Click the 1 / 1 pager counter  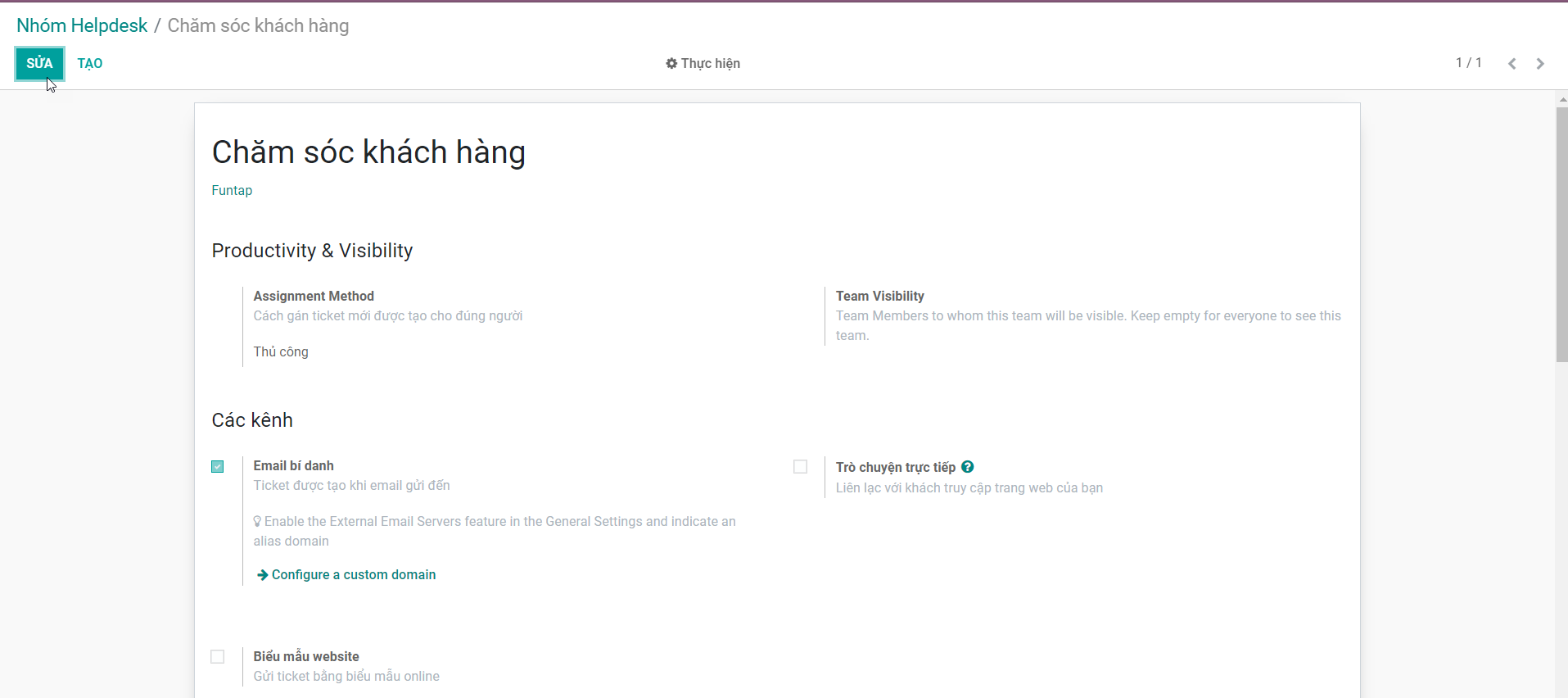click(1468, 63)
